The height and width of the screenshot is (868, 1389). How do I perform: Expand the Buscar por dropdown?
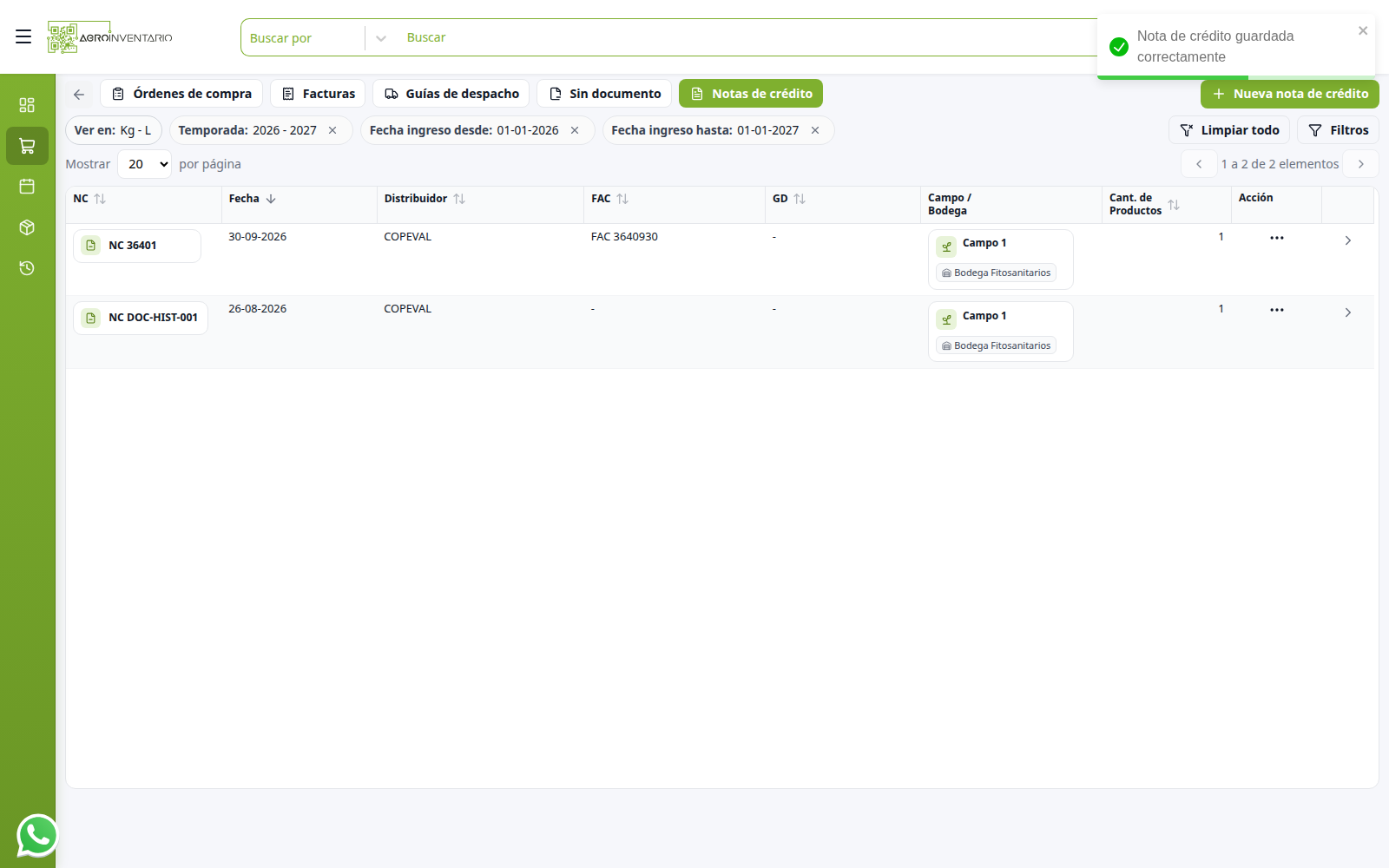[380, 37]
